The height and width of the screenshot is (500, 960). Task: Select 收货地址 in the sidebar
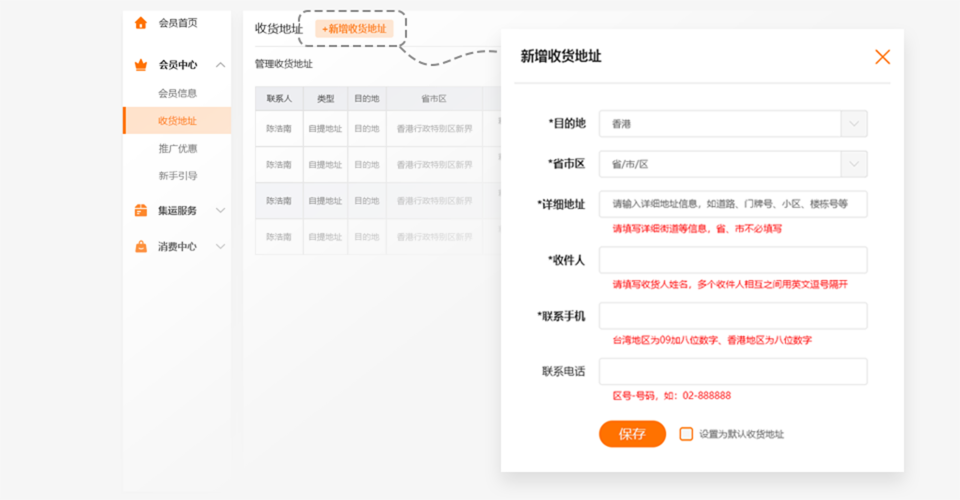[177, 121]
